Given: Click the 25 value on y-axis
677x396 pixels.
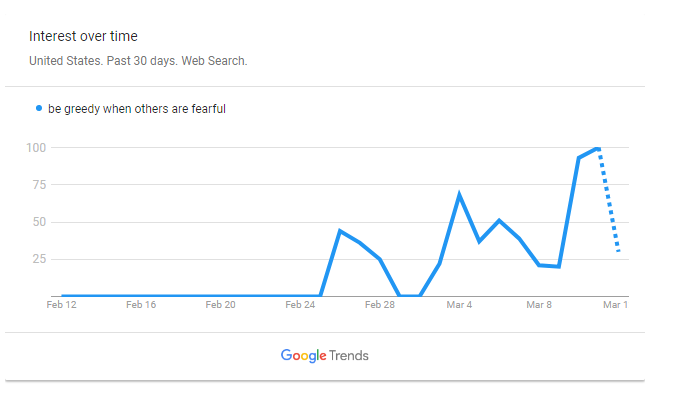Looking at the screenshot, I should pyautogui.click(x=39, y=259).
